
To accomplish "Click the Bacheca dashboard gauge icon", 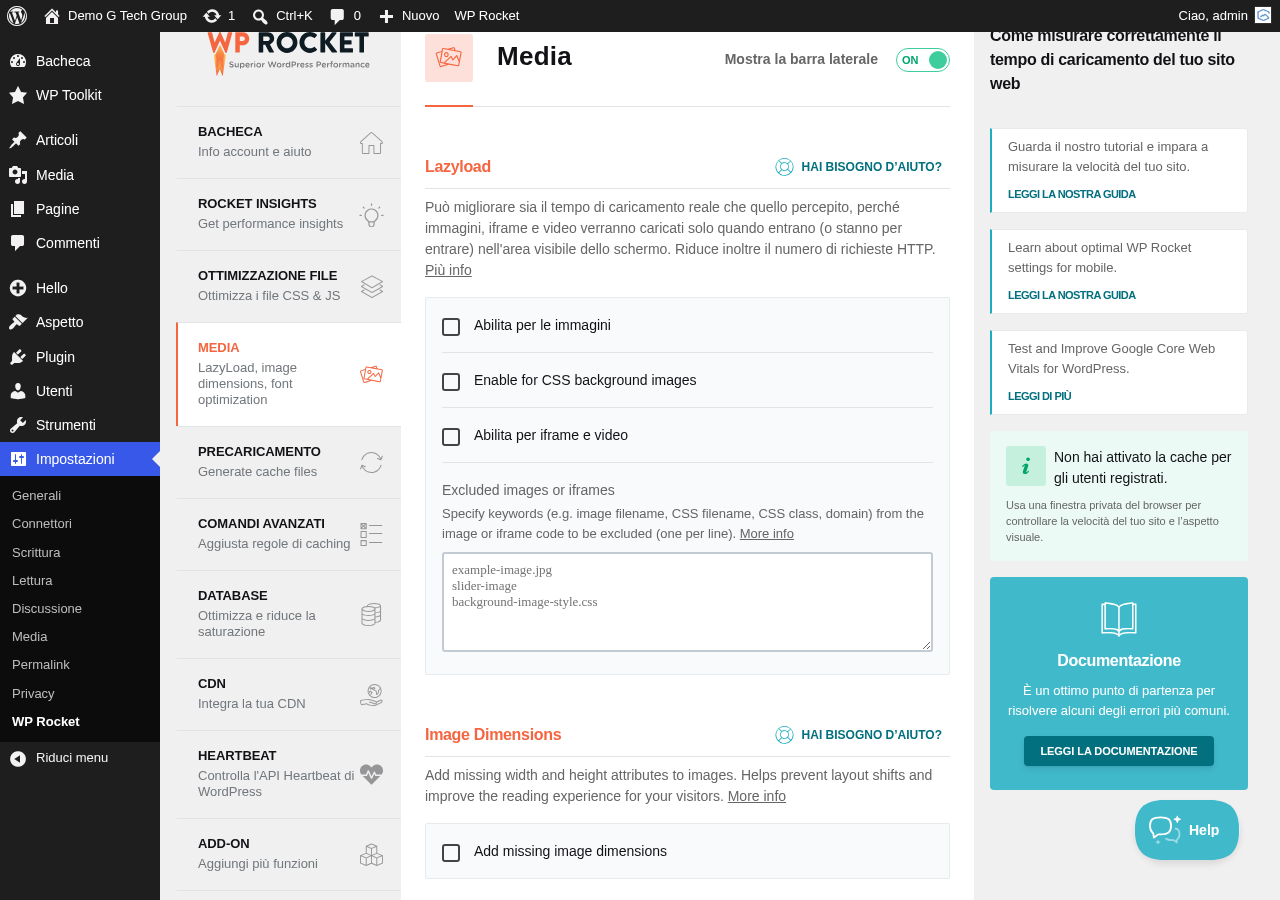I will tap(18, 61).
